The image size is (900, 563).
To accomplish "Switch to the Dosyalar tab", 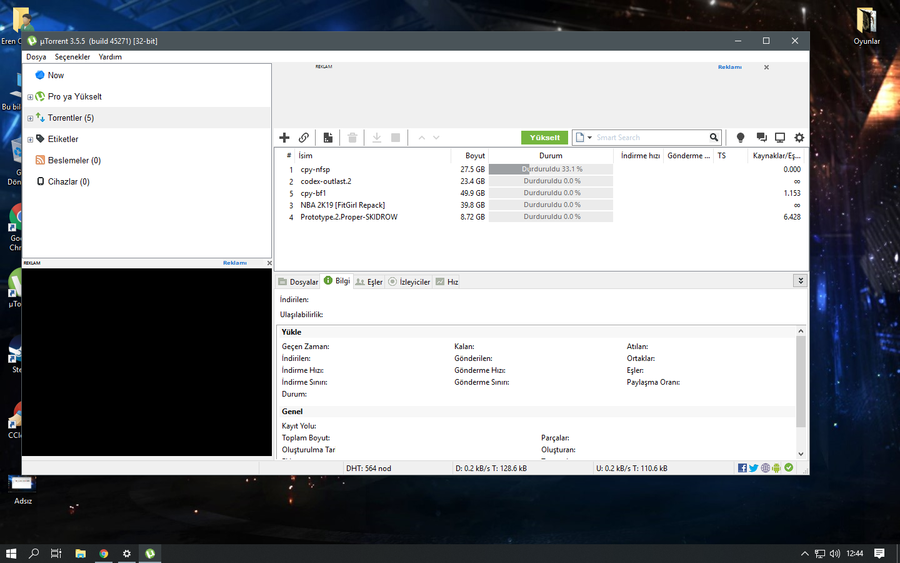I will [x=298, y=282].
